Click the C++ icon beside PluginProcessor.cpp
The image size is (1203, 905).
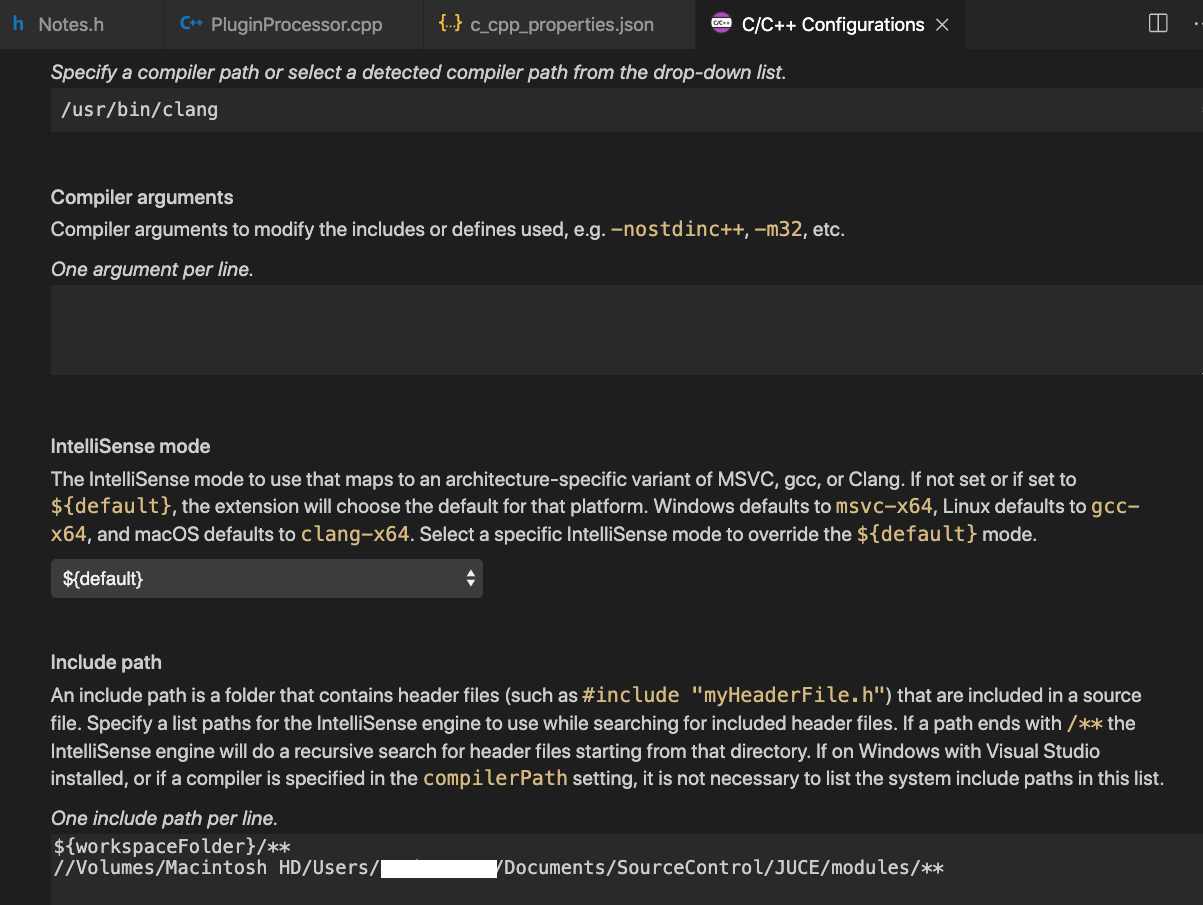191,24
